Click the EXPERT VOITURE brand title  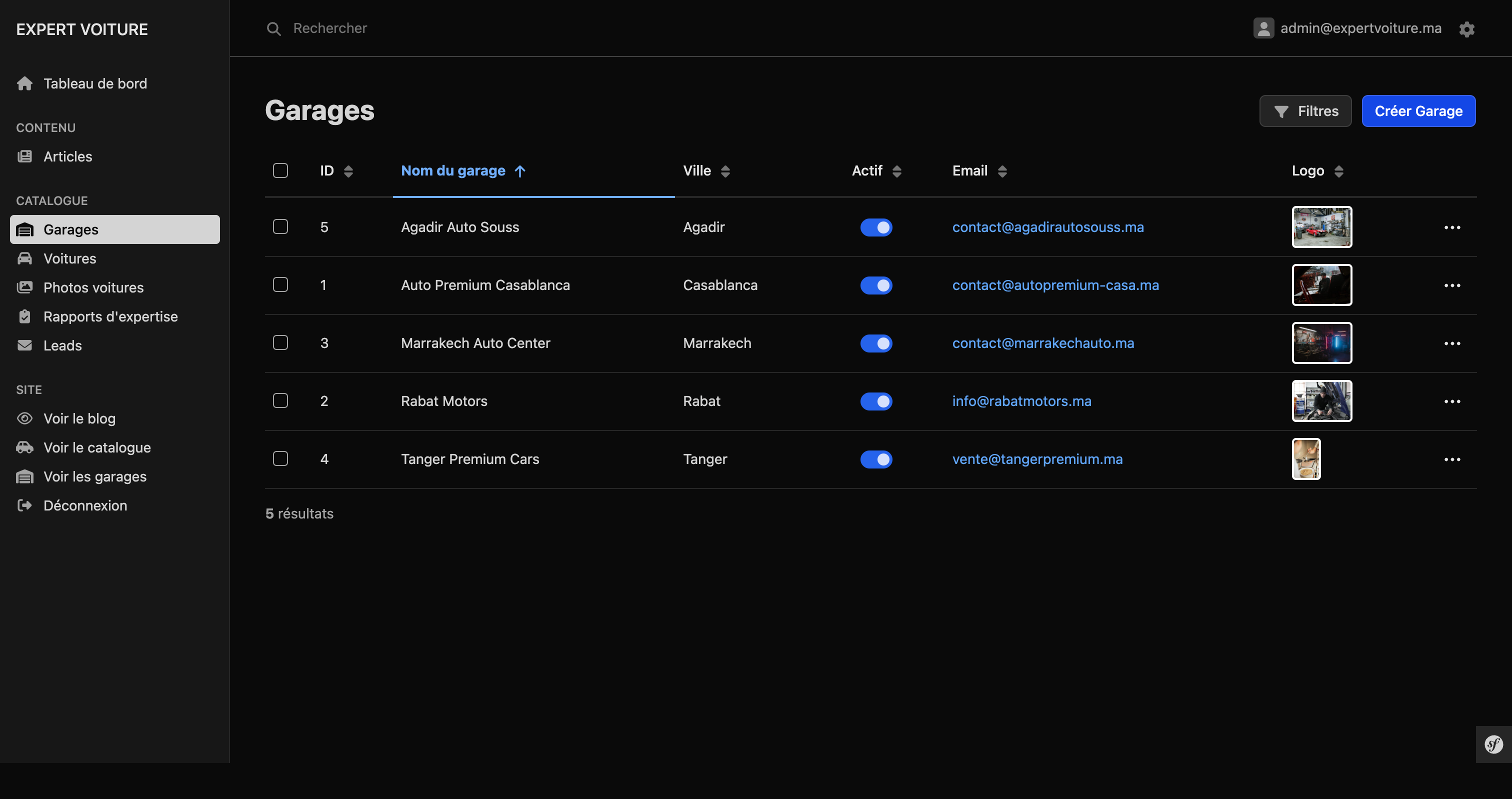(x=81, y=29)
